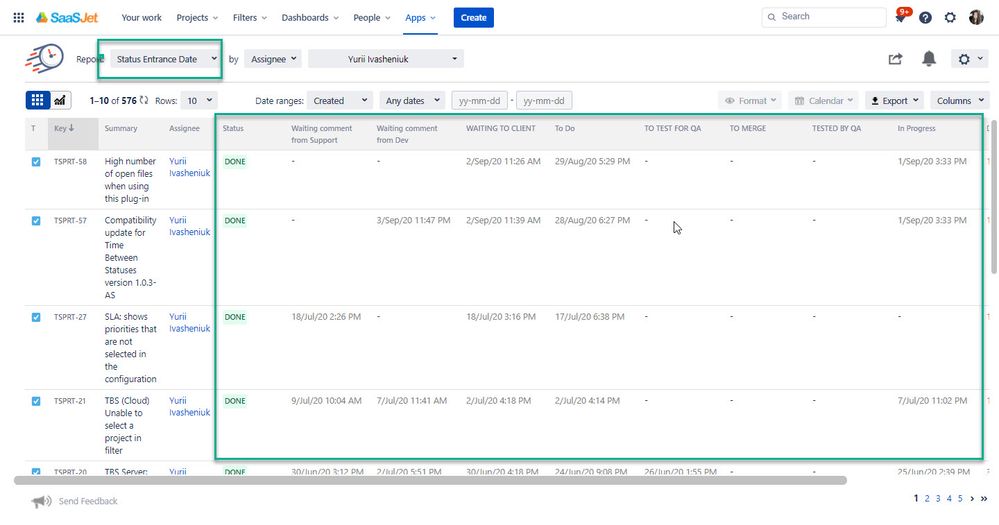The height and width of the screenshot is (525, 999).
Task: Click TO TEST FOR QA column header
Action: (672, 128)
